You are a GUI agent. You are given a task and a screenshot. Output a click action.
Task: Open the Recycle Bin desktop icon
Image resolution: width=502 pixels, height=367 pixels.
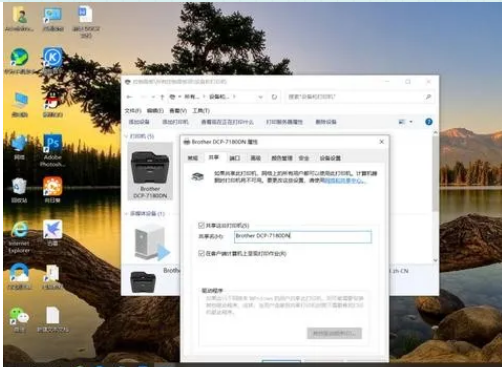(x=19, y=190)
